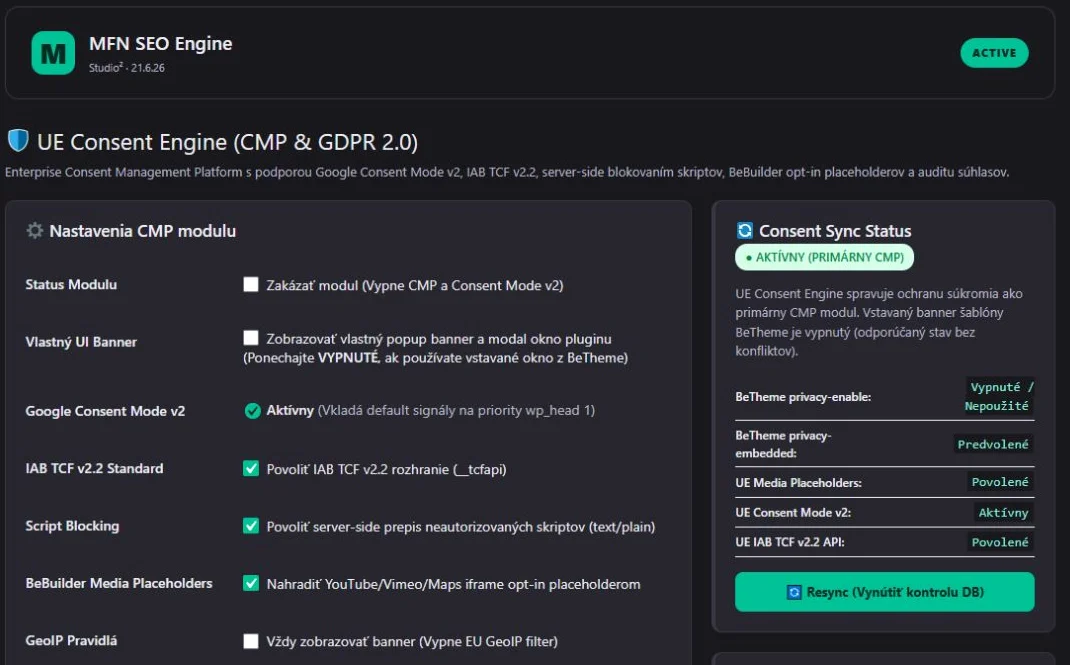
Task: Toggle the Script Blocking server-side prepis checkbox
Action: point(251,526)
